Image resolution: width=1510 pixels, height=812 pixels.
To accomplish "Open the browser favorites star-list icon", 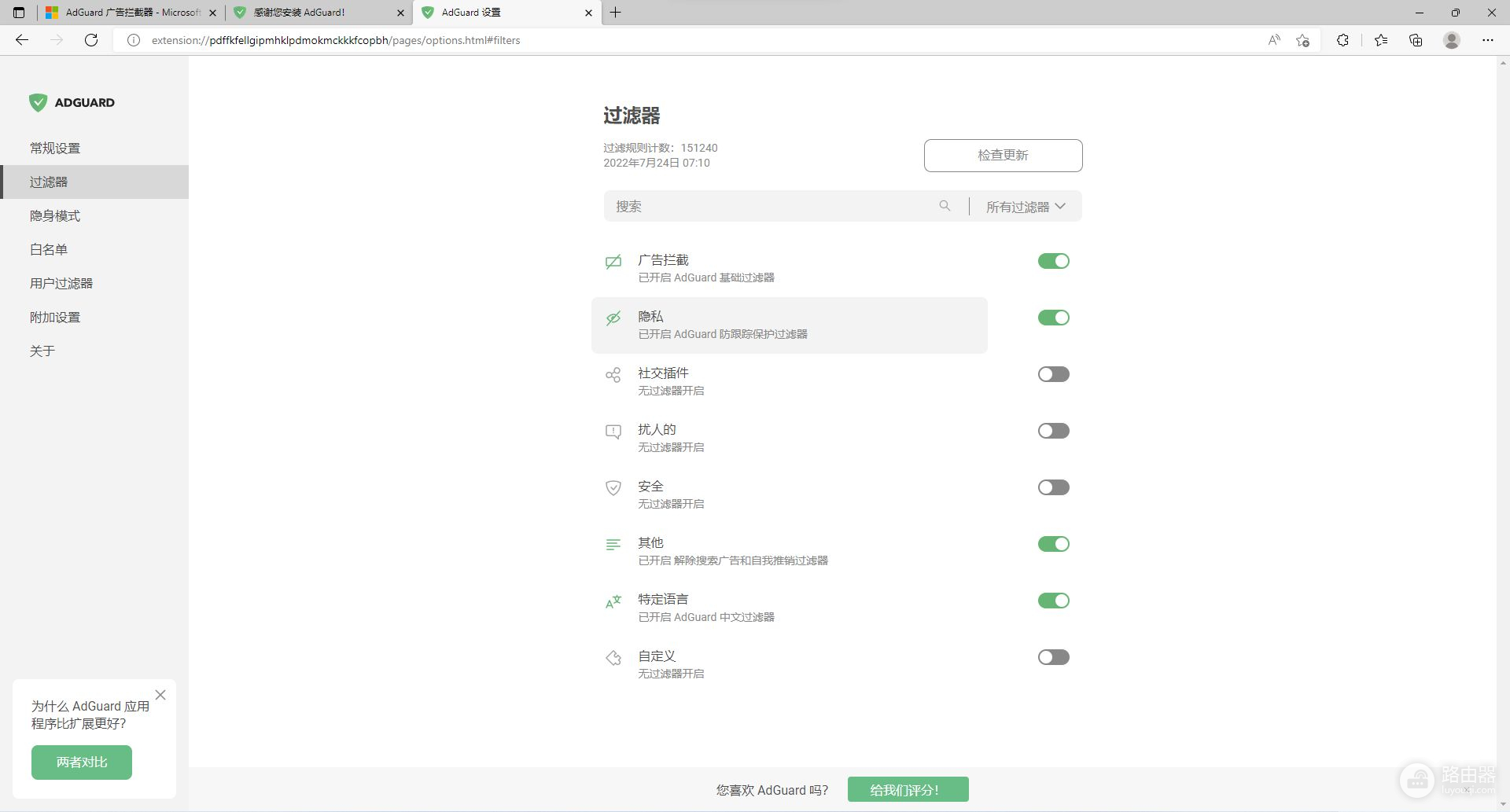I will 1381,40.
